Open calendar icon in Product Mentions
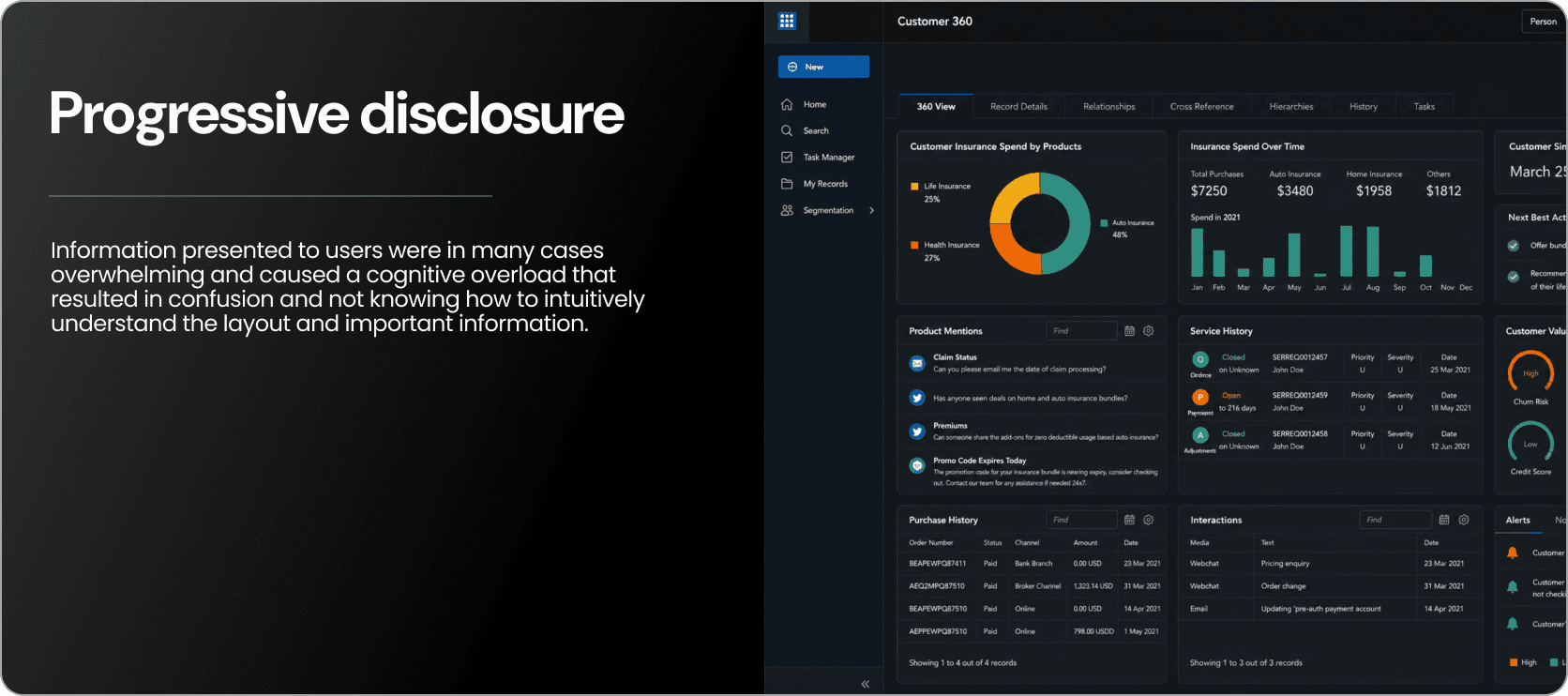Viewport: 1568px width, 696px height. 1129,331
